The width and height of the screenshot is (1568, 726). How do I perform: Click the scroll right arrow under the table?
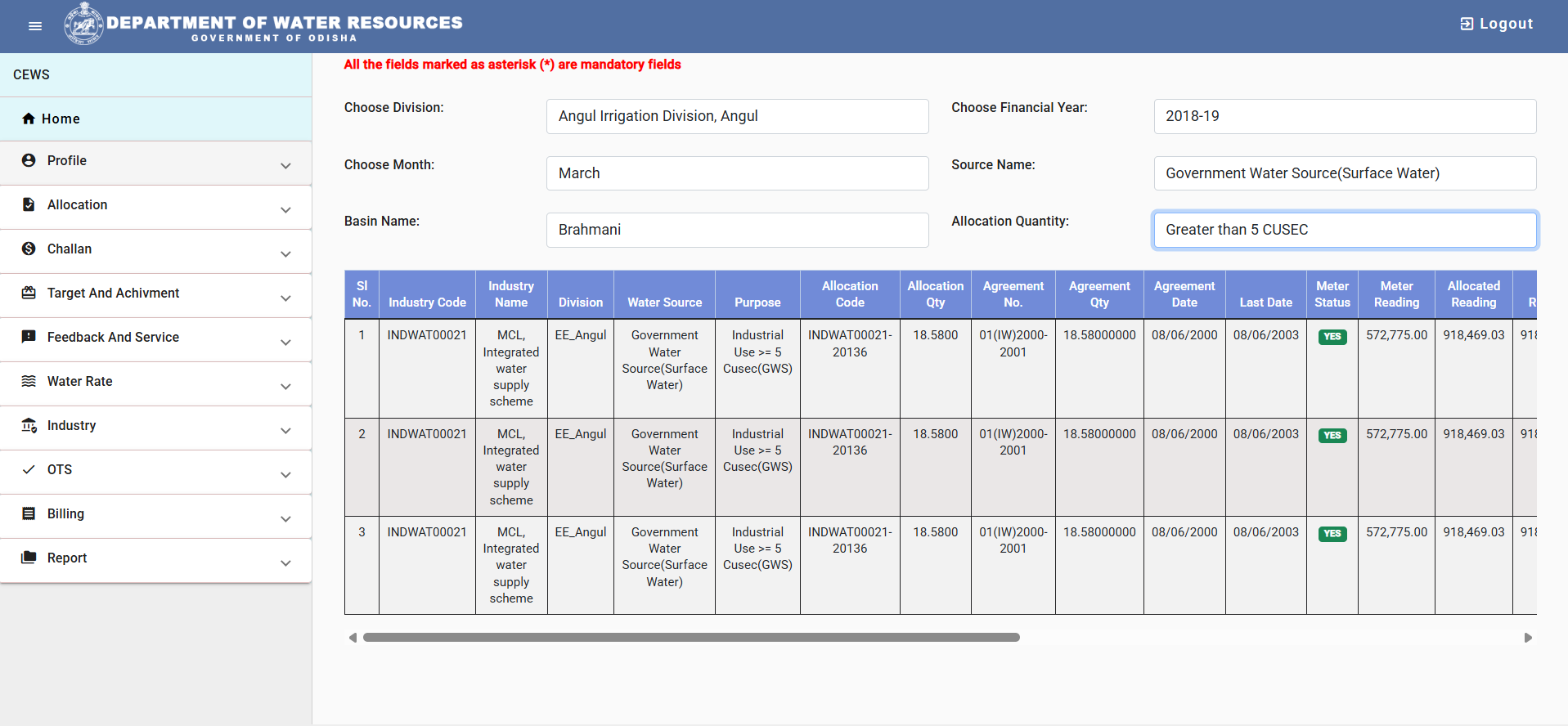point(1528,638)
